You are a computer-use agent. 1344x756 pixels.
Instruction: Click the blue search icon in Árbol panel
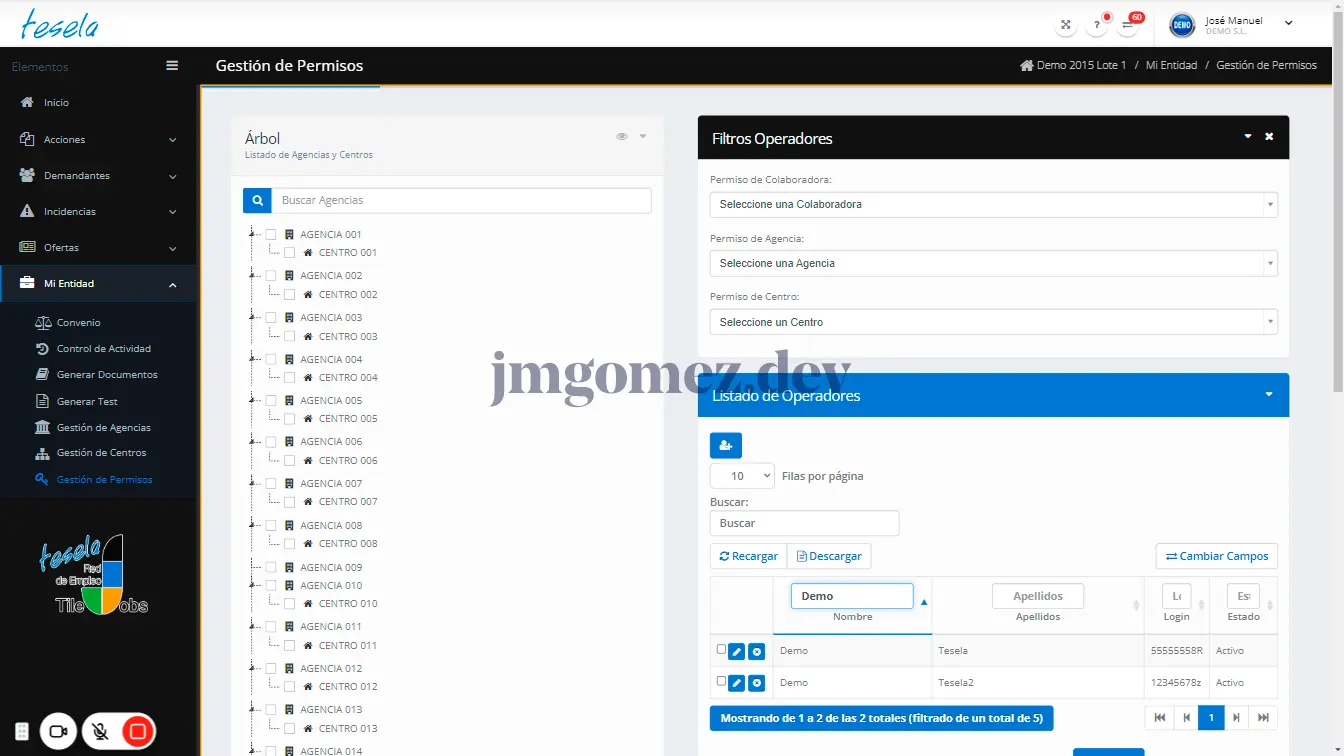pos(257,201)
